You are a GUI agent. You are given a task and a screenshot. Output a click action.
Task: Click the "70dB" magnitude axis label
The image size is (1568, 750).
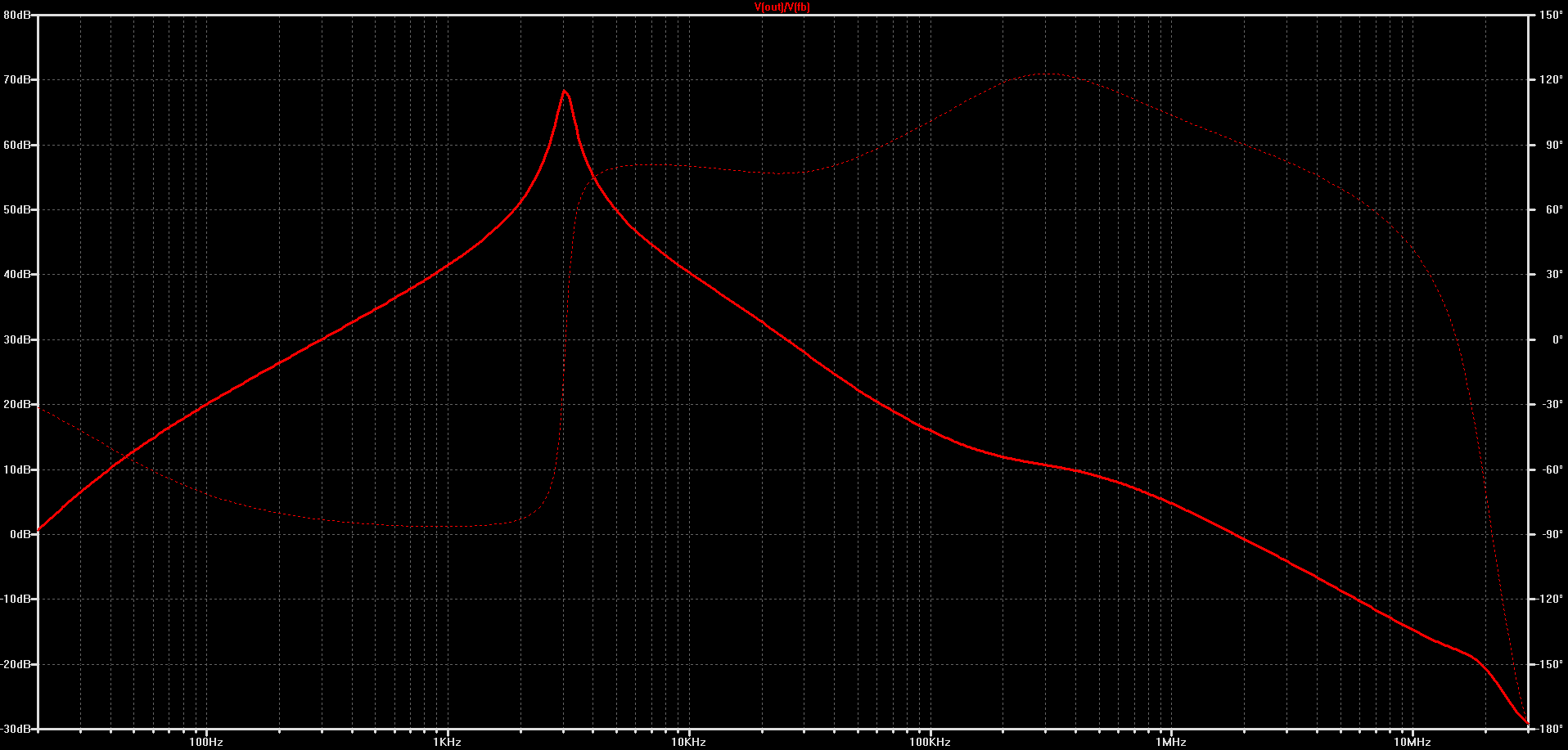(x=17, y=80)
